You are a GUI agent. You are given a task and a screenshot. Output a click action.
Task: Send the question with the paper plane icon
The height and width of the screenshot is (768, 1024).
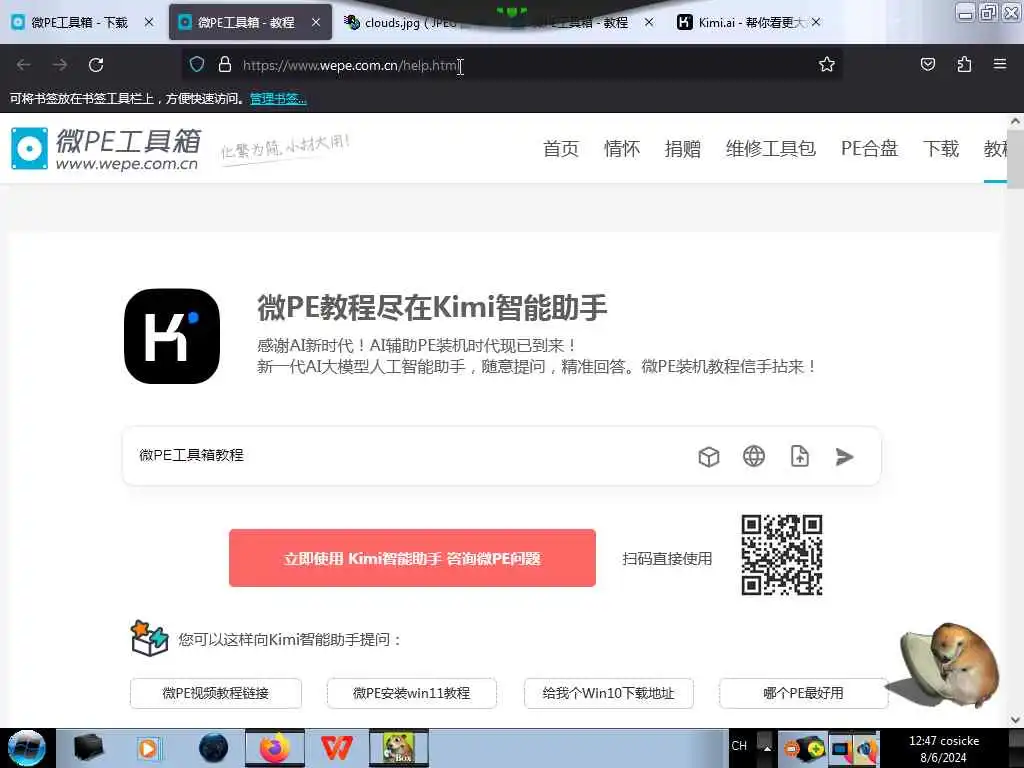click(x=844, y=456)
